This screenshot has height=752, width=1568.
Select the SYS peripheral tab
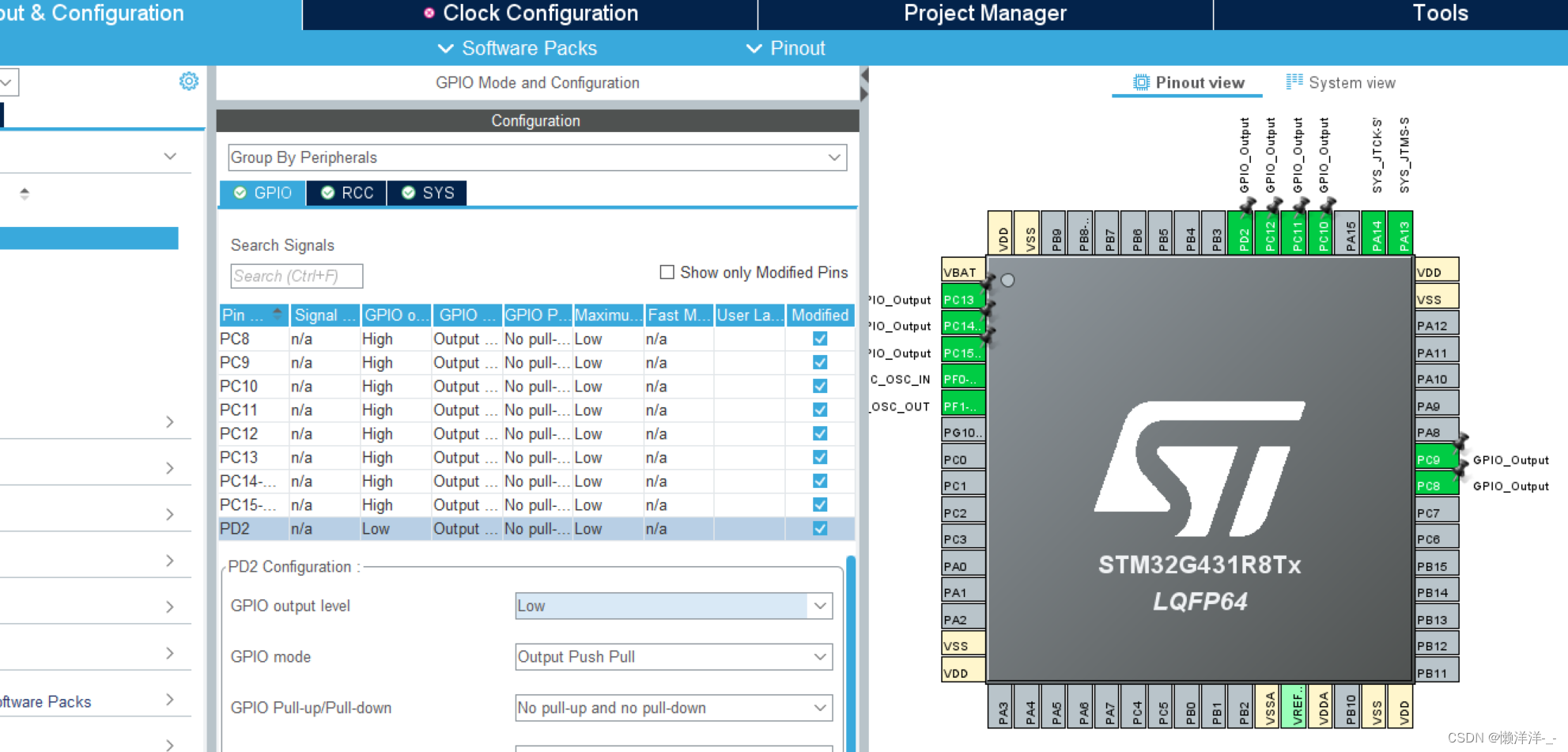428,193
